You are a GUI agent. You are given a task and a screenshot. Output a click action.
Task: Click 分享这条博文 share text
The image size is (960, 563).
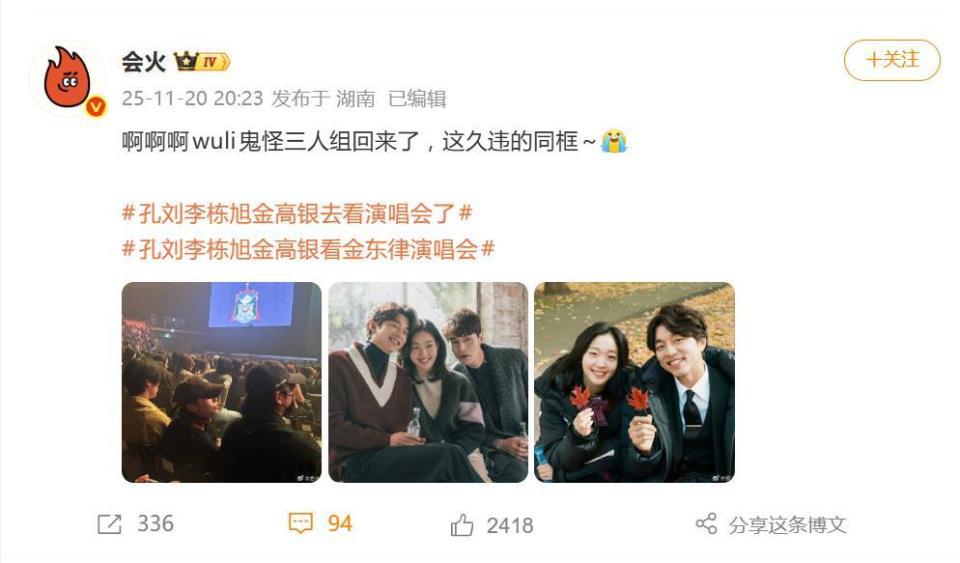tap(787, 524)
